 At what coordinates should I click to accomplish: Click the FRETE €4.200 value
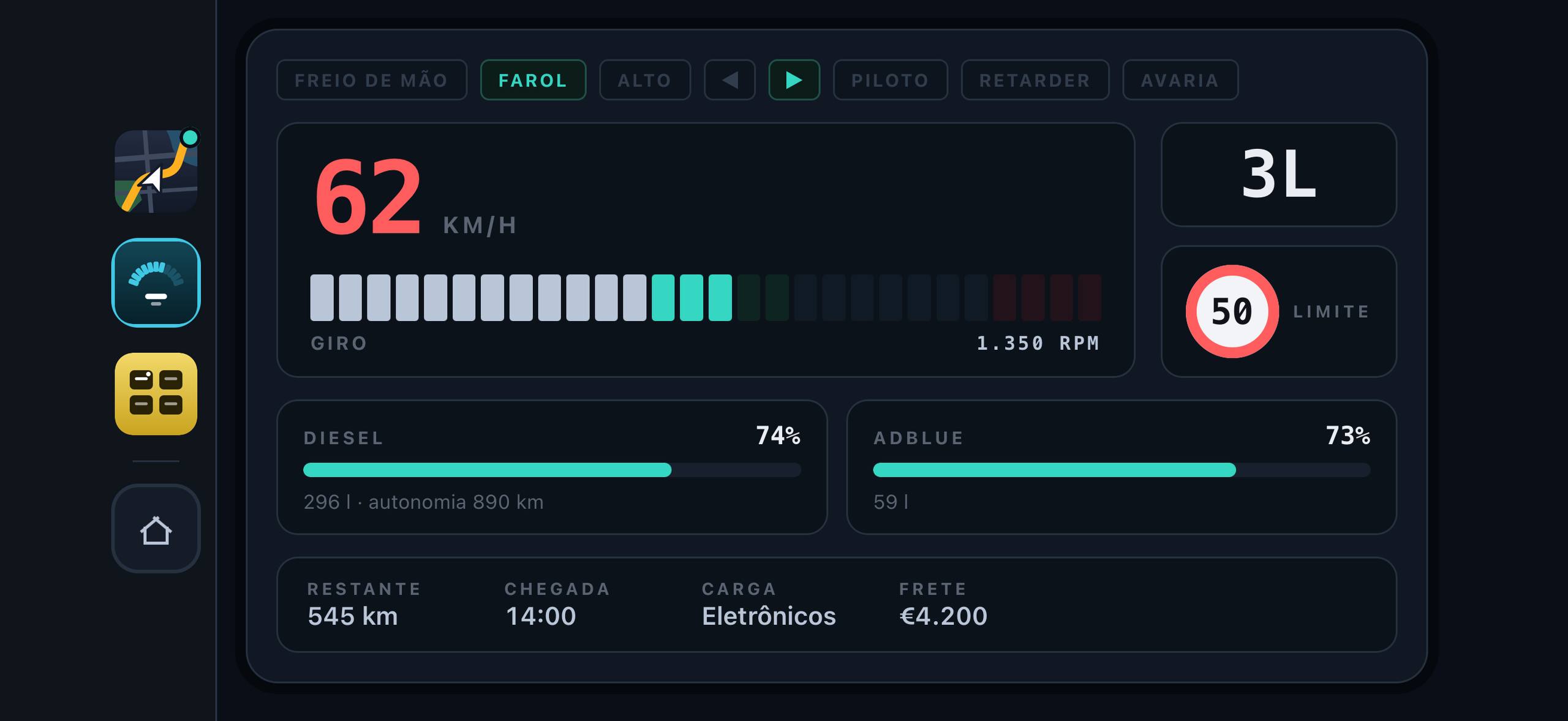tap(943, 616)
